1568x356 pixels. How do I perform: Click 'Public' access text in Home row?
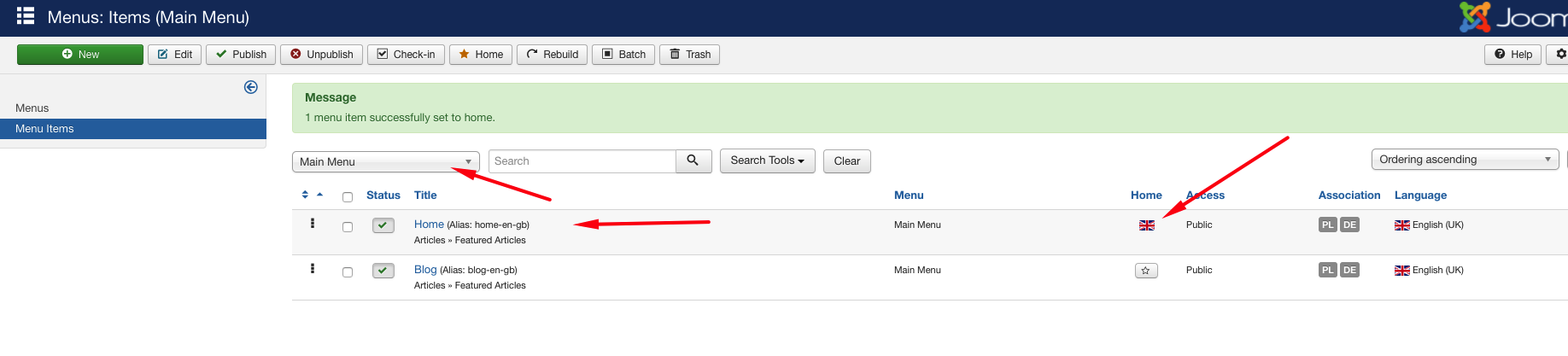tap(1199, 225)
